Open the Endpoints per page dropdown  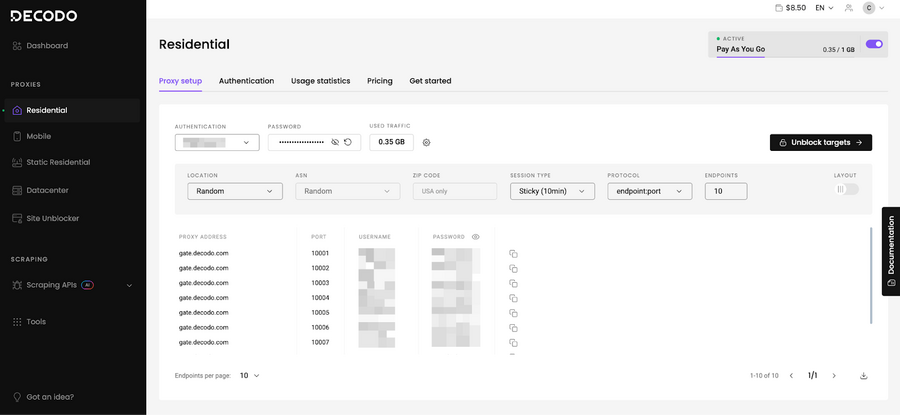pos(250,375)
